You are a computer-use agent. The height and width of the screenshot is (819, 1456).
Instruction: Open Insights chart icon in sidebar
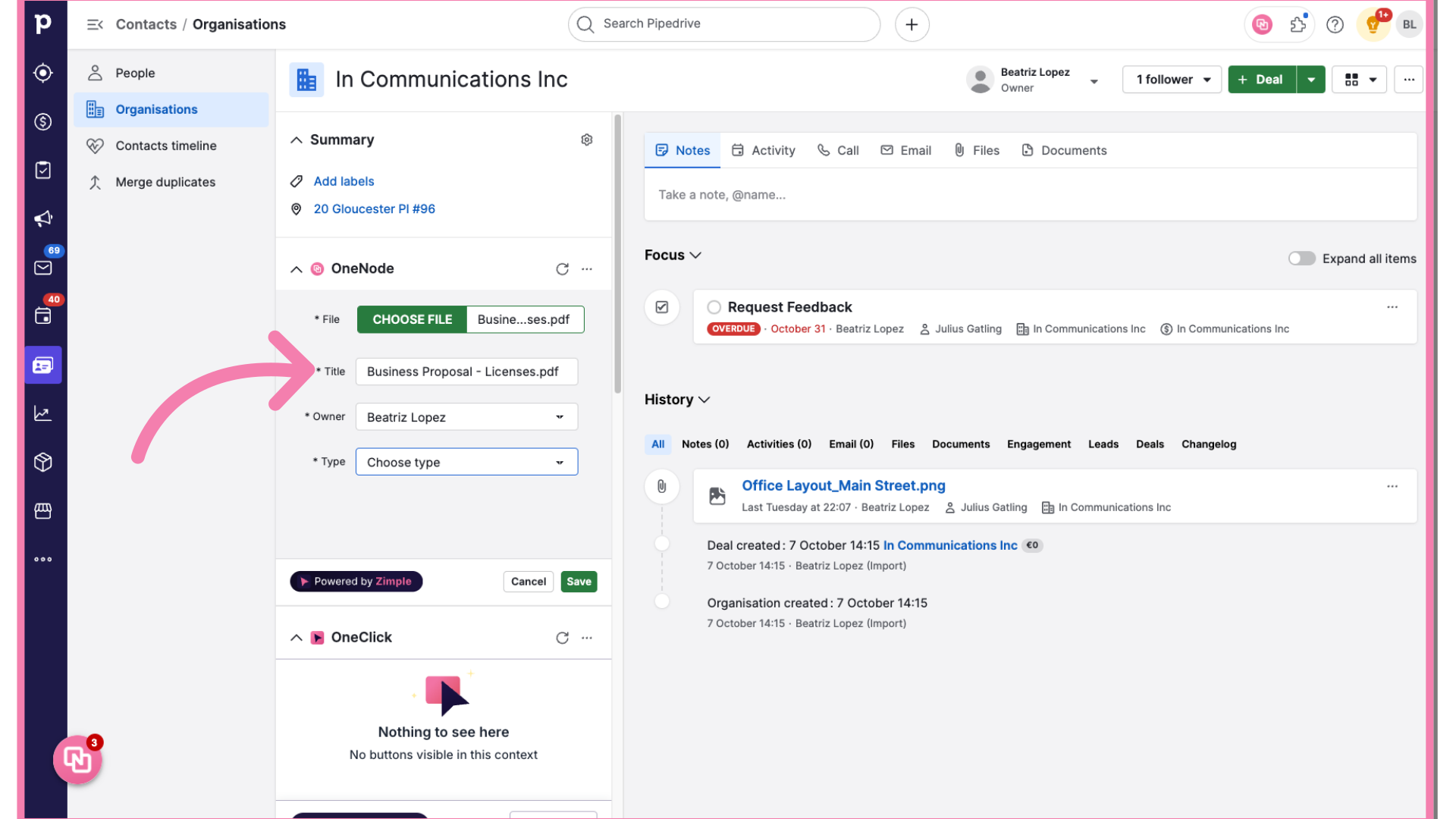43,413
